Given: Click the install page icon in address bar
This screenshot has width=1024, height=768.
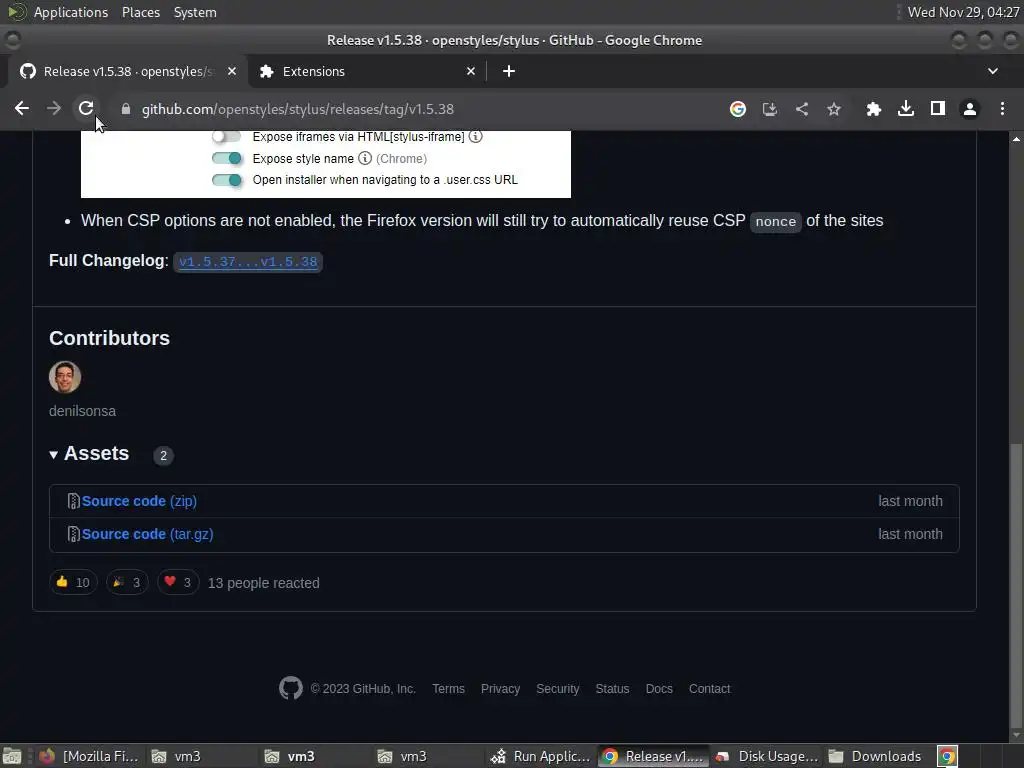Looking at the screenshot, I should 770,109.
